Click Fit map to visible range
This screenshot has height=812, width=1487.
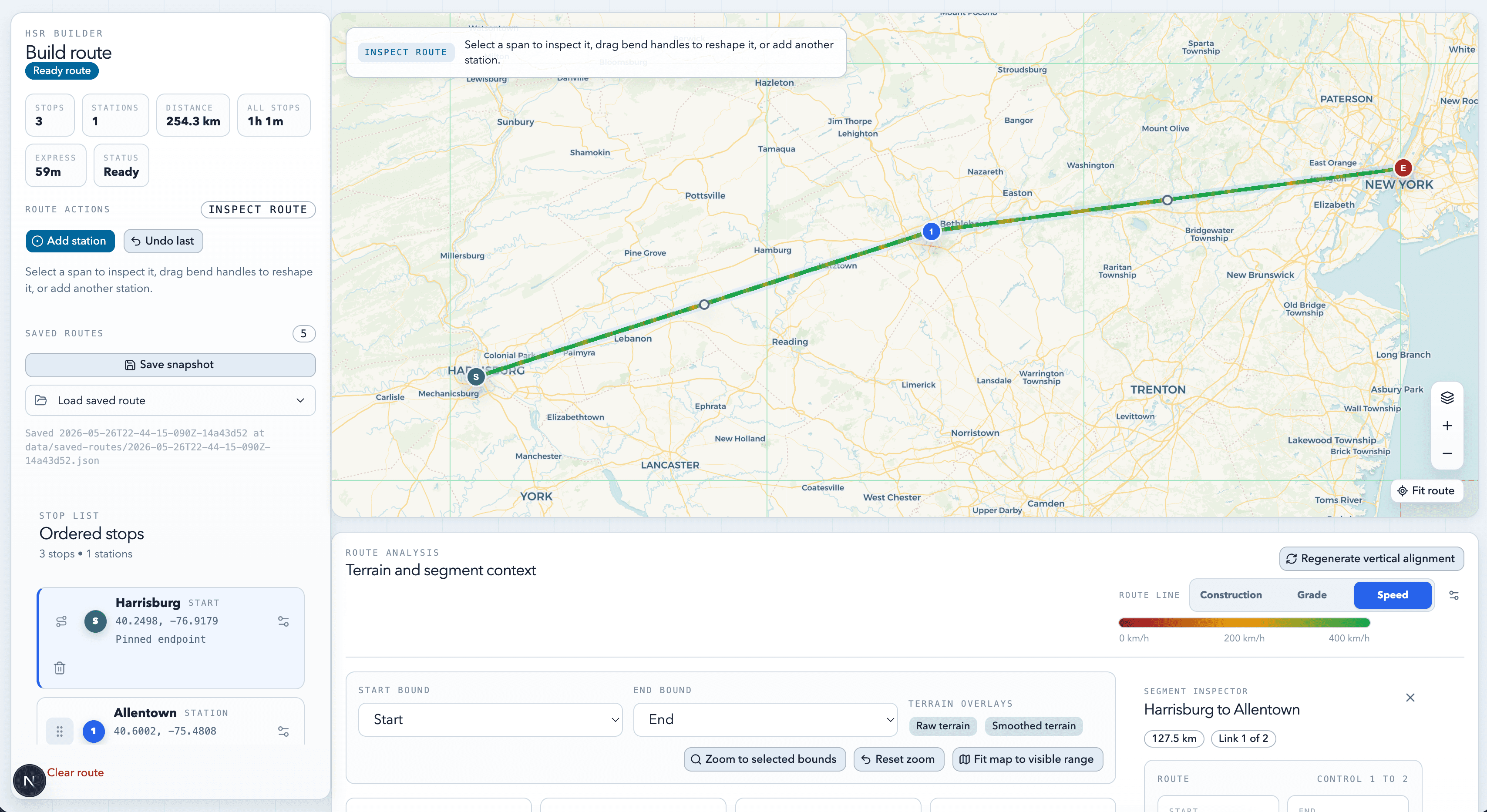1027,759
